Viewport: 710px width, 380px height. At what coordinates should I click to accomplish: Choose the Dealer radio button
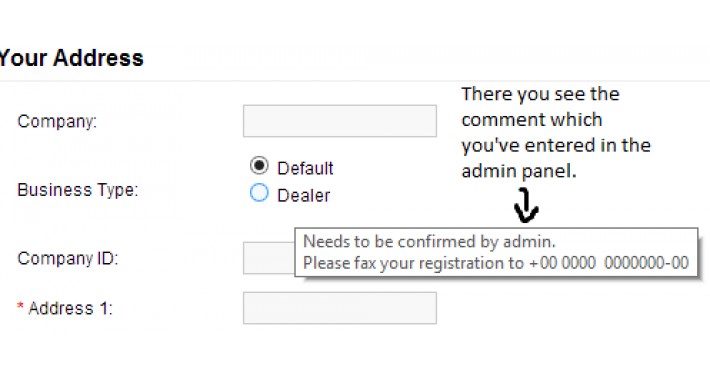point(259,192)
